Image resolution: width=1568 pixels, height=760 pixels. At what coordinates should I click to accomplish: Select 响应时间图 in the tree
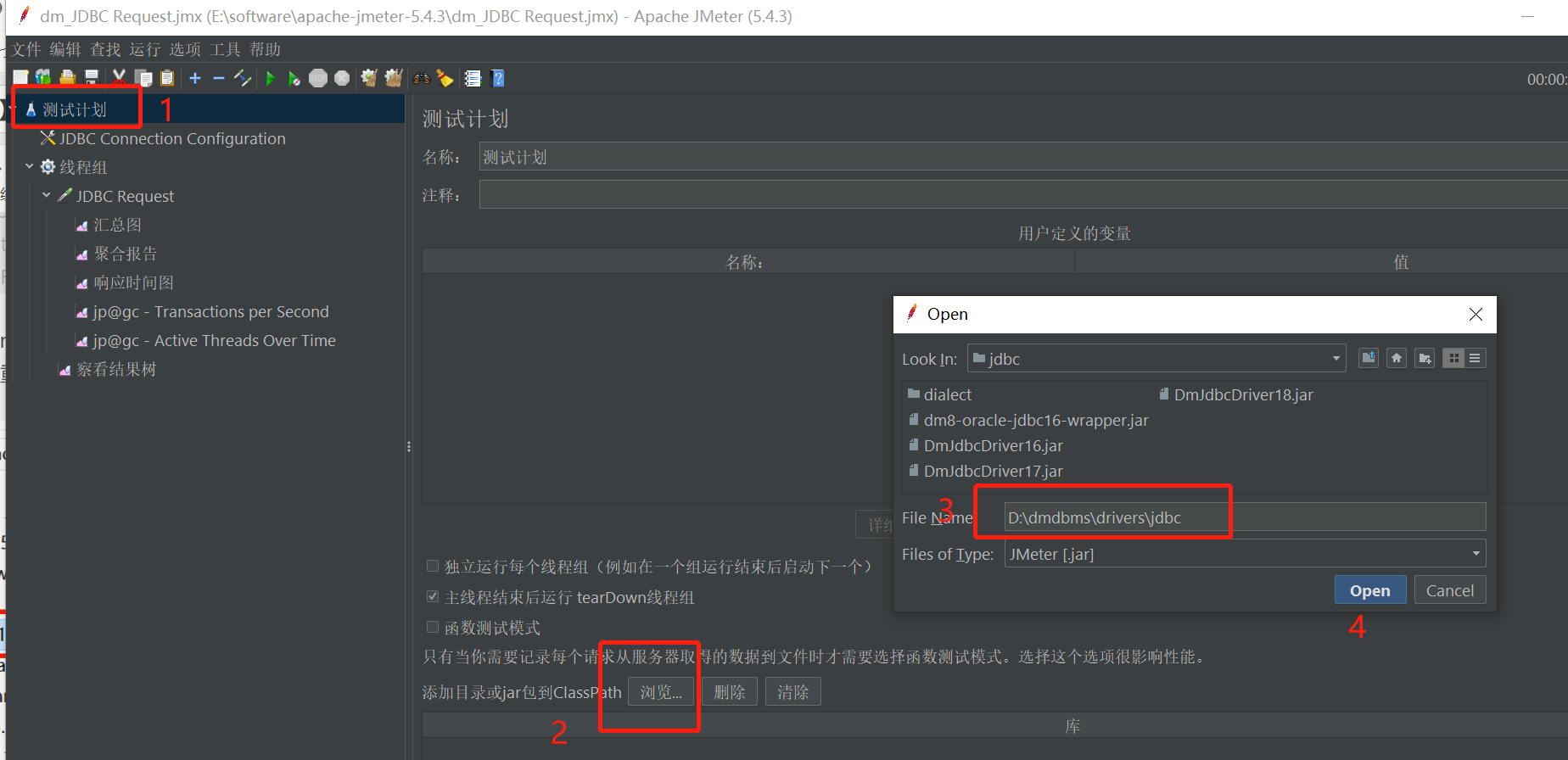pyautogui.click(x=133, y=282)
